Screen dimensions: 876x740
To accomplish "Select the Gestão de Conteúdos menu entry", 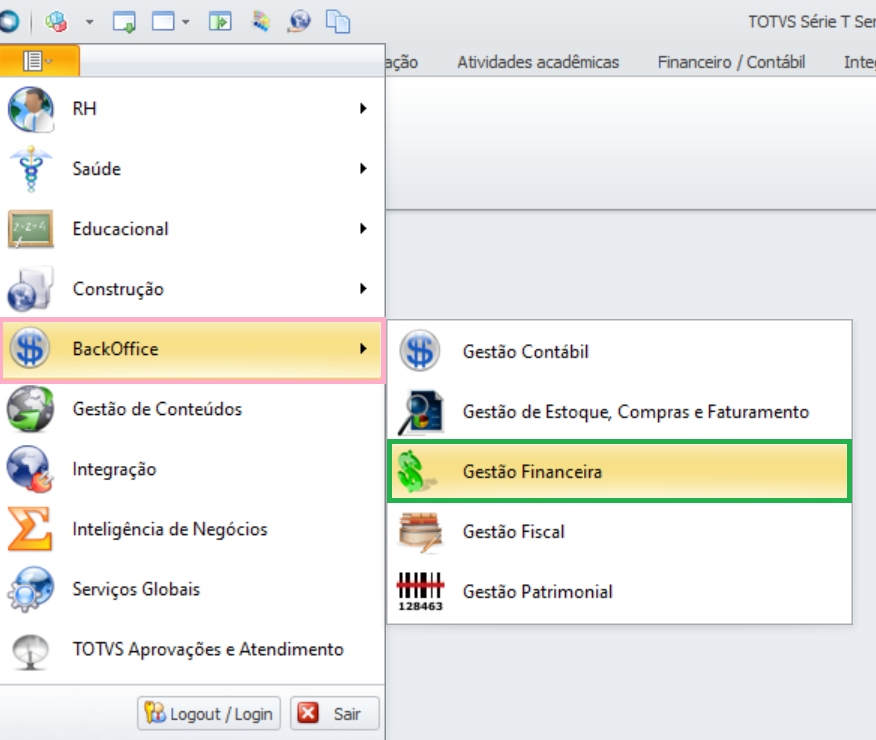I will 192,409.
